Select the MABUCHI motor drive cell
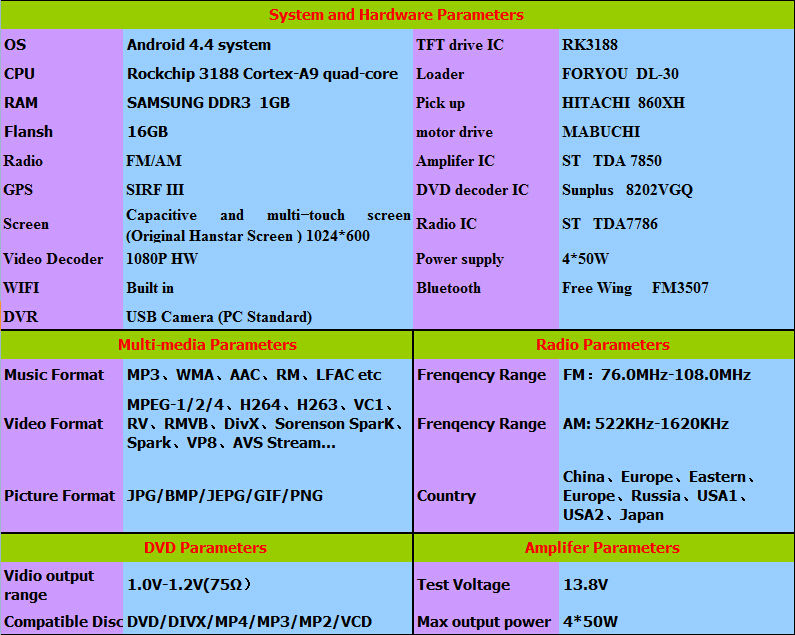This screenshot has height=635, width=795. click(x=601, y=132)
